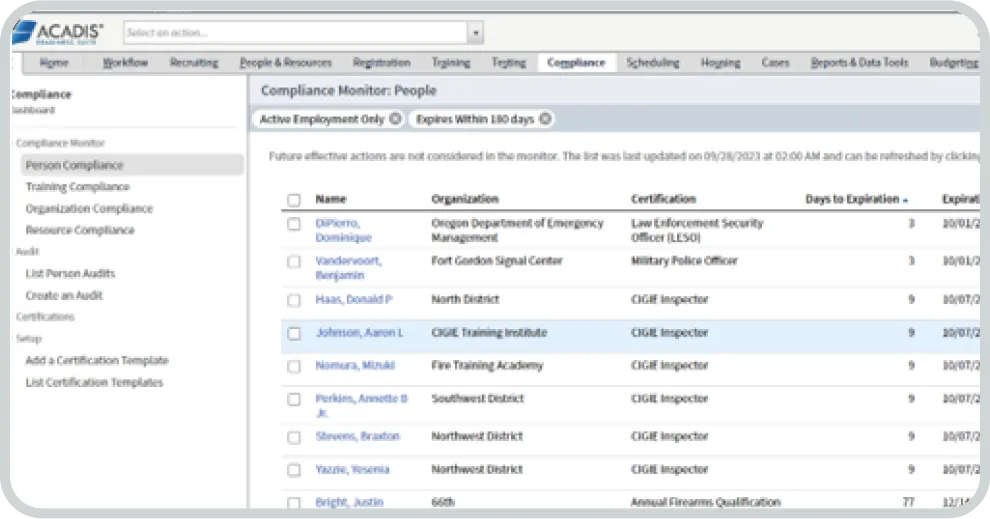Open the Select an action dropdown
The image size is (990, 519).
coord(475,33)
